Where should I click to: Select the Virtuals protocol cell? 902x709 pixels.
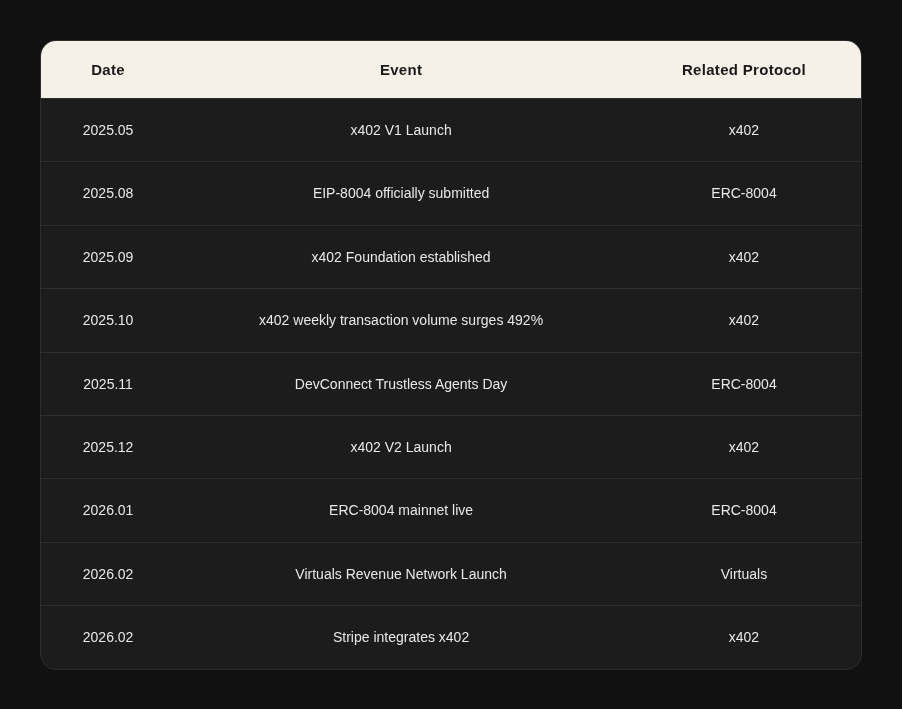pos(743,574)
